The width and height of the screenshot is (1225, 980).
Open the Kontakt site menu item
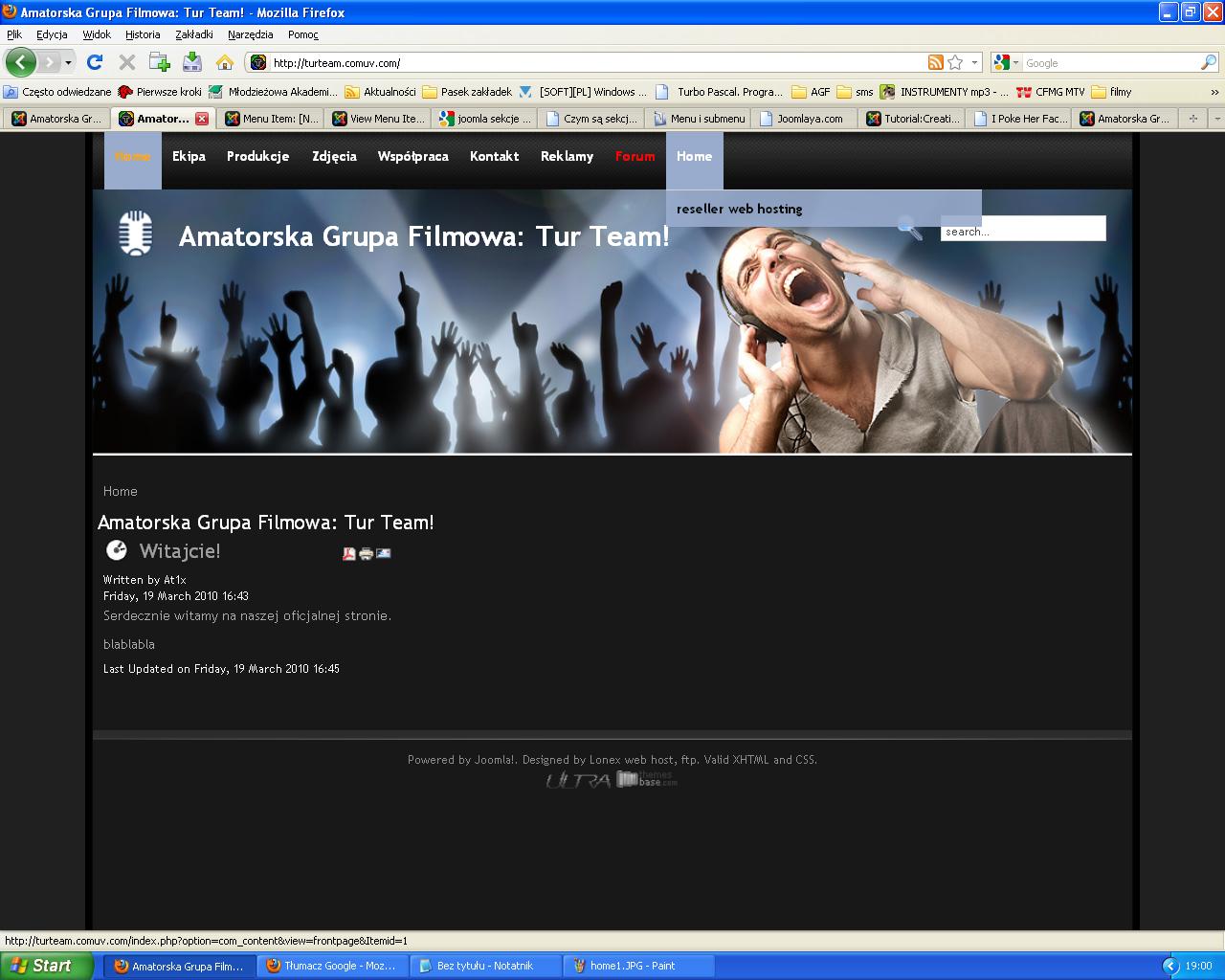(x=494, y=156)
